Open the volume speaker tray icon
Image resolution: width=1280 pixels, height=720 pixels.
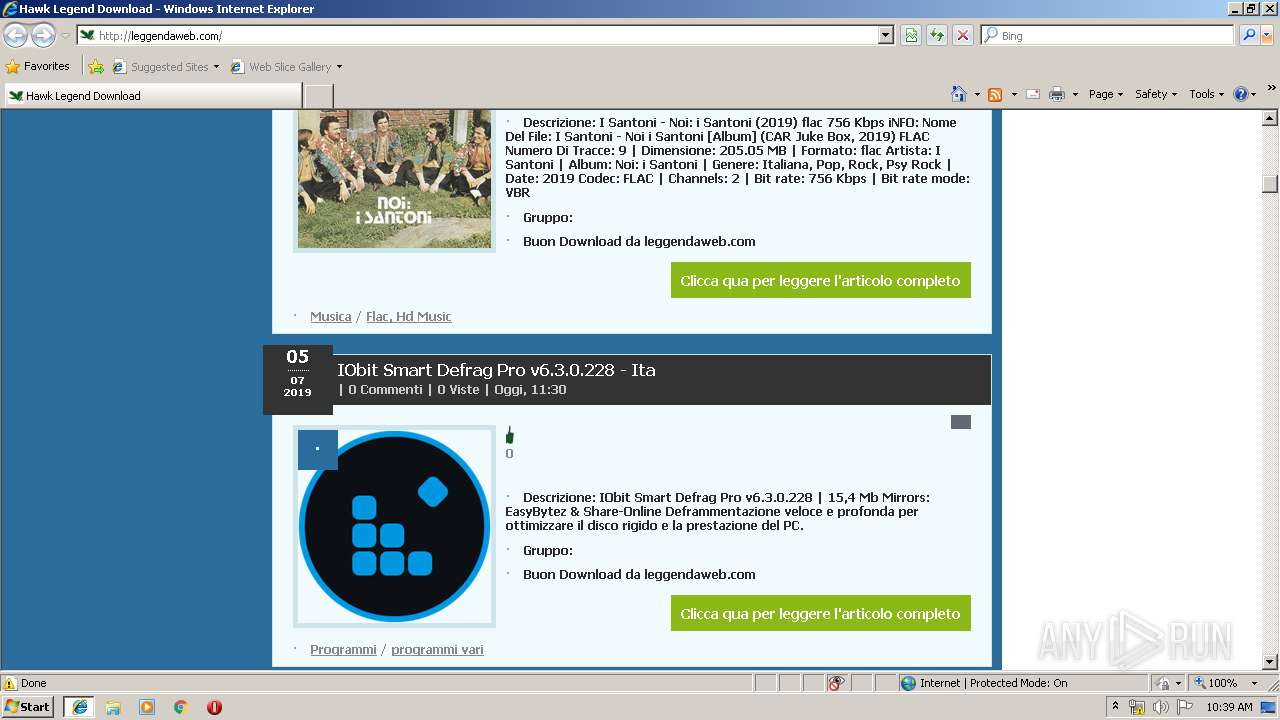coord(1160,707)
